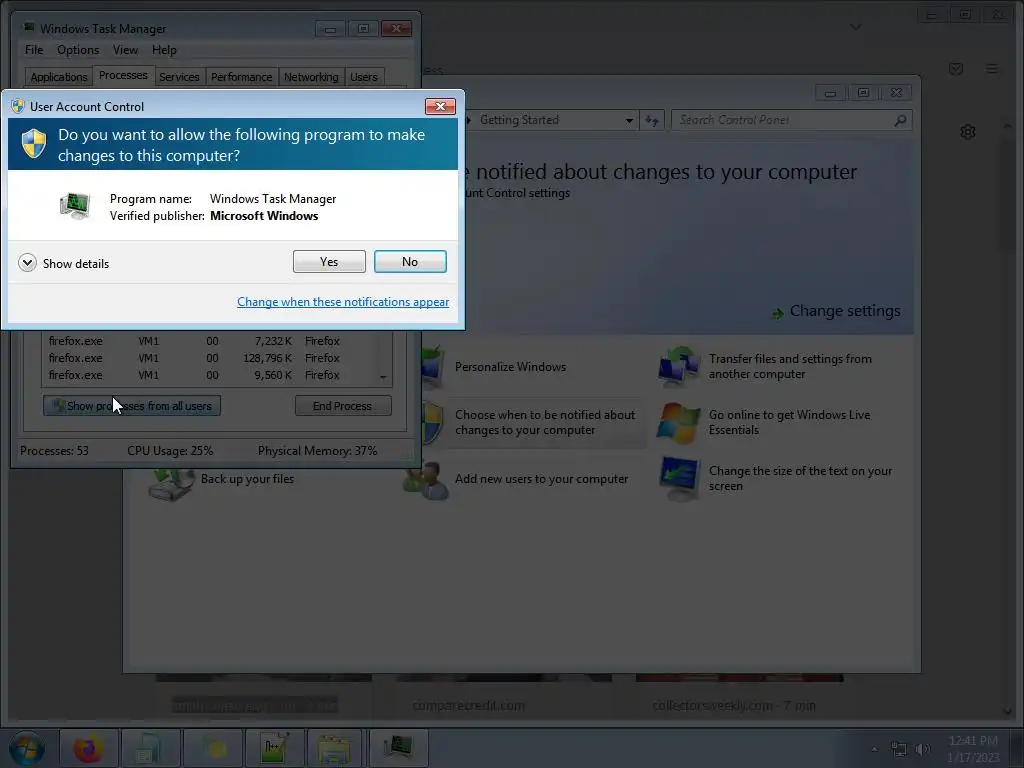Image resolution: width=1024 pixels, height=768 pixels.
Task: Click refresh button next to address bar
Action: [x=652, y=120]
